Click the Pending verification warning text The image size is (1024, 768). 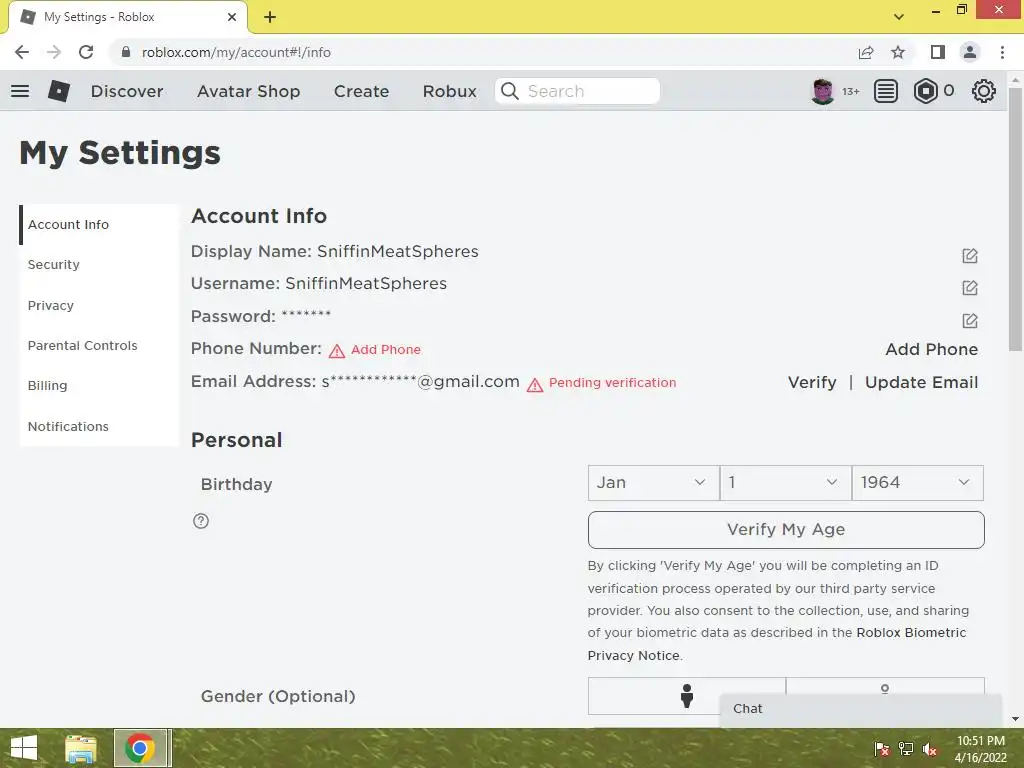point(613,382)
